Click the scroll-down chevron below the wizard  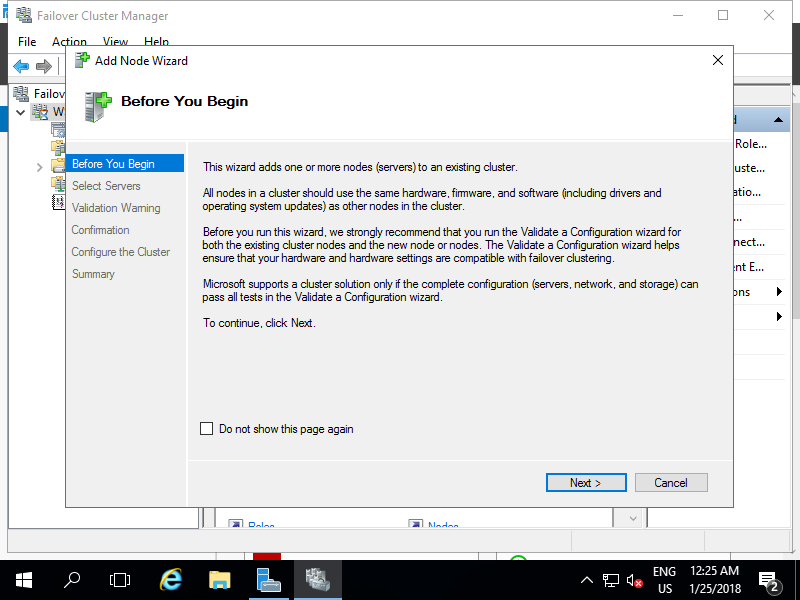tap(633, 518)
